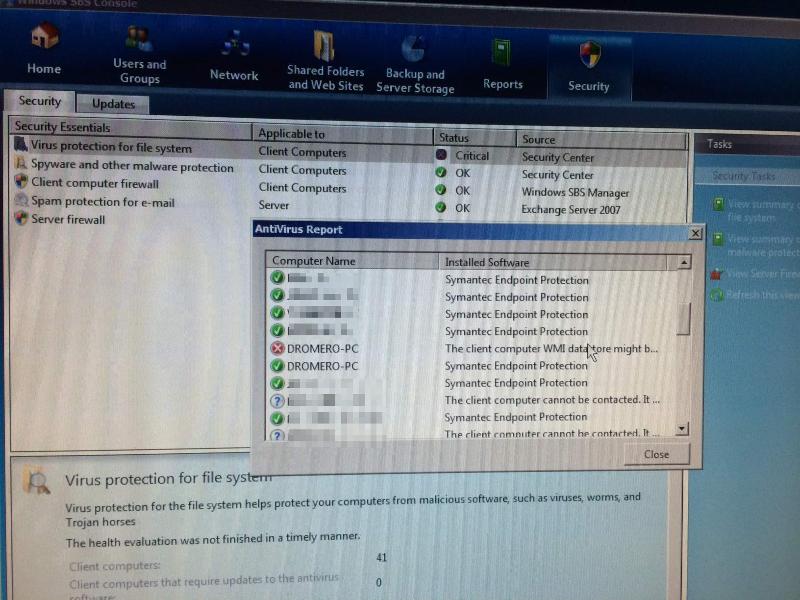Sort by the Source column header

tap(602, 140)
